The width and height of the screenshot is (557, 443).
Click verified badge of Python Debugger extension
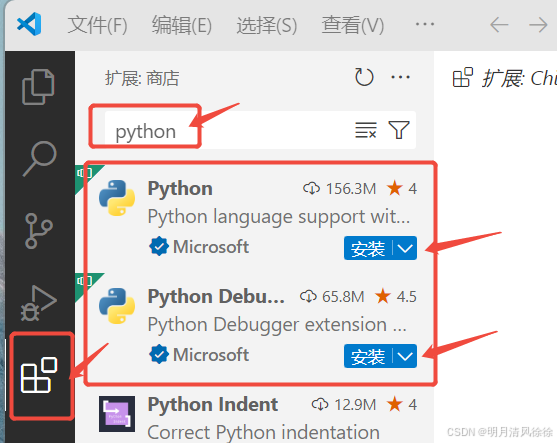159,354
